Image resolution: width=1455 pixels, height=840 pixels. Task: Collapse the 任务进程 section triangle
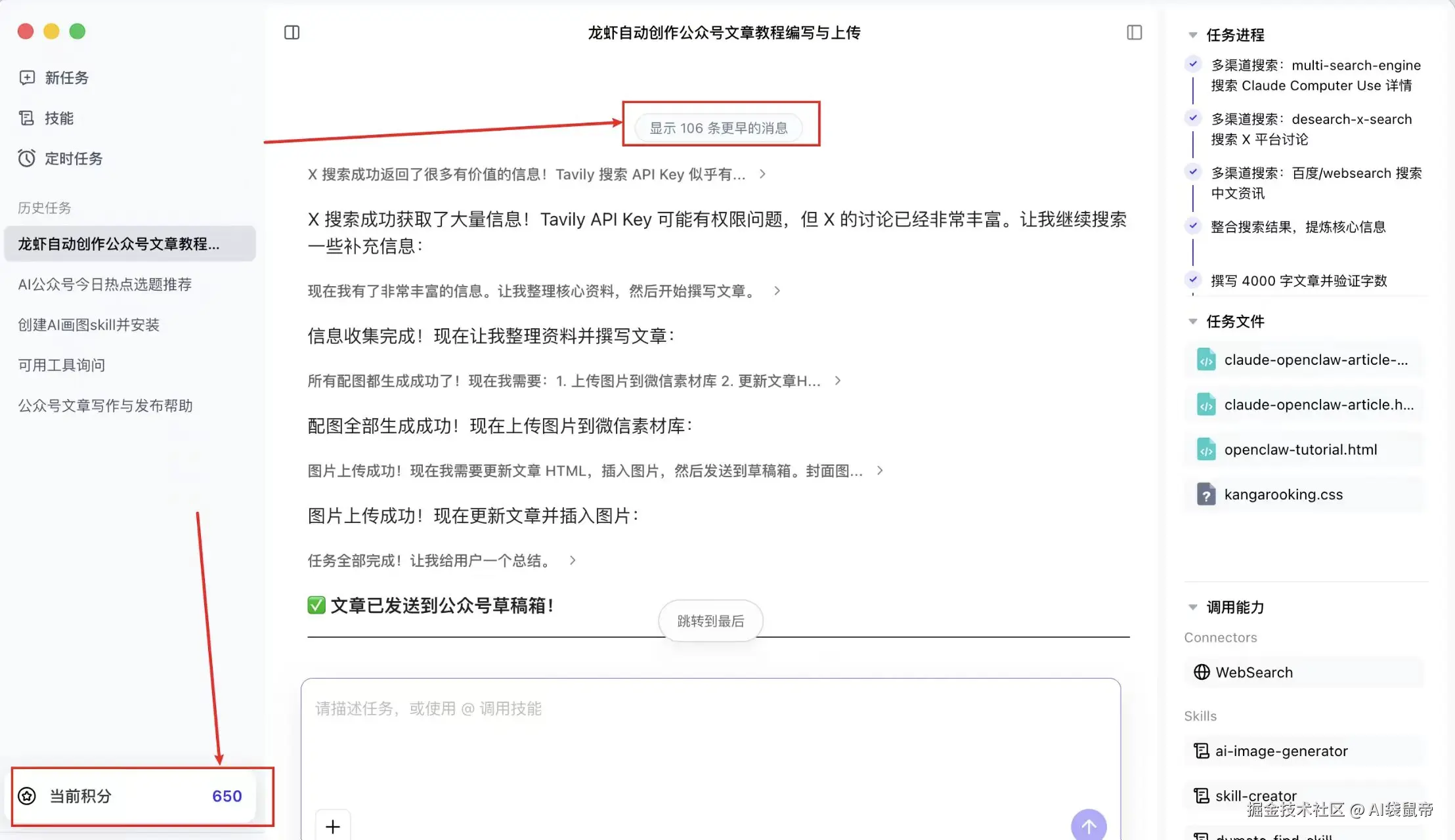coord(1193,35)
